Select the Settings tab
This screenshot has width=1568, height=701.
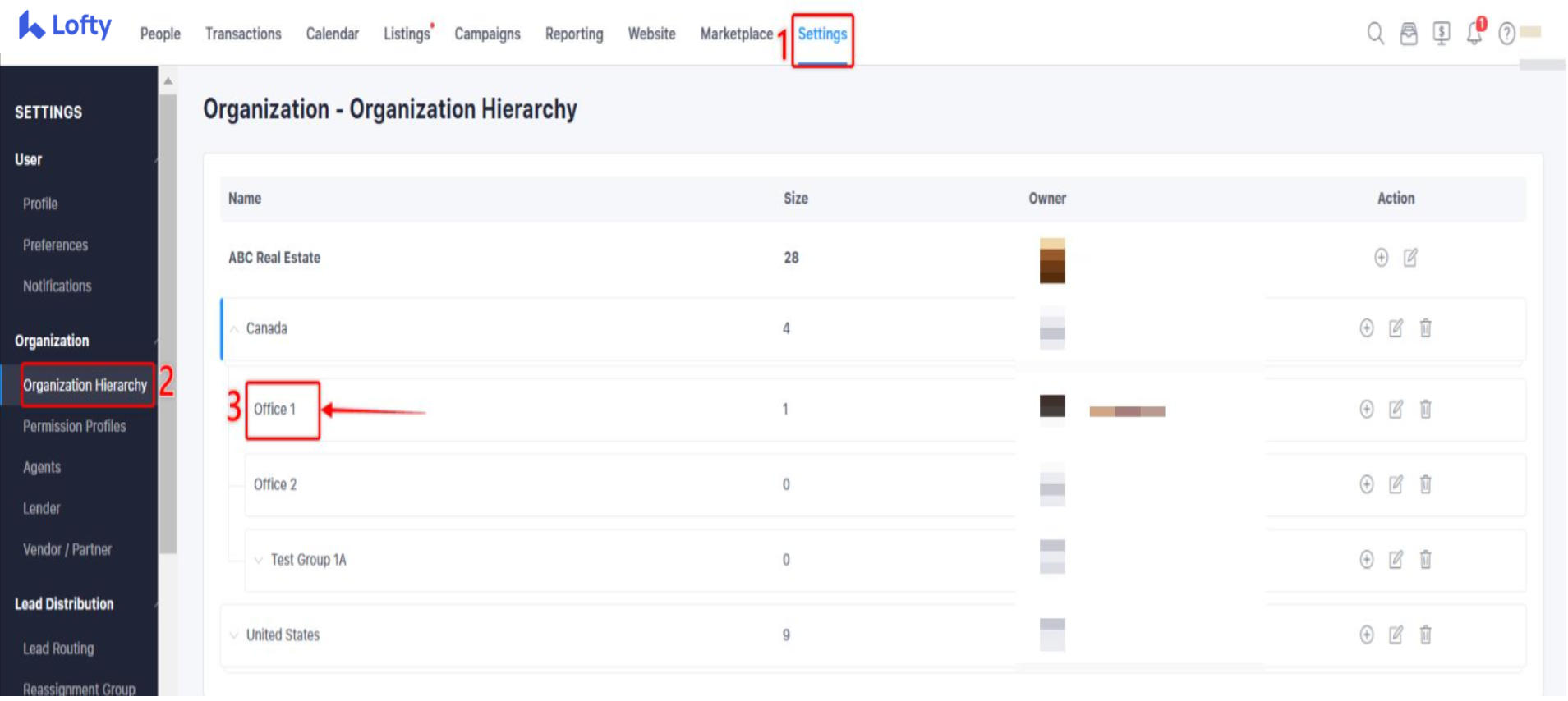click(x=822, y=34)
